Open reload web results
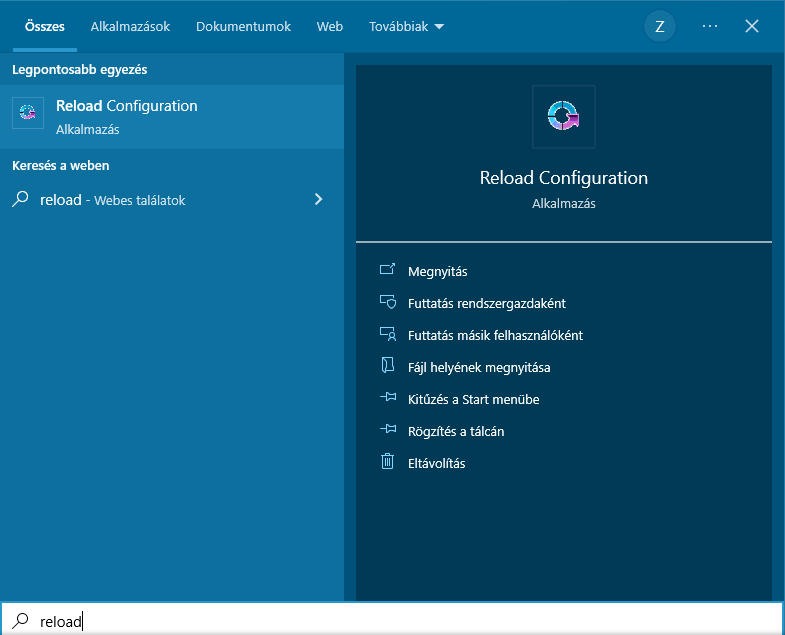 click(172, 200)
